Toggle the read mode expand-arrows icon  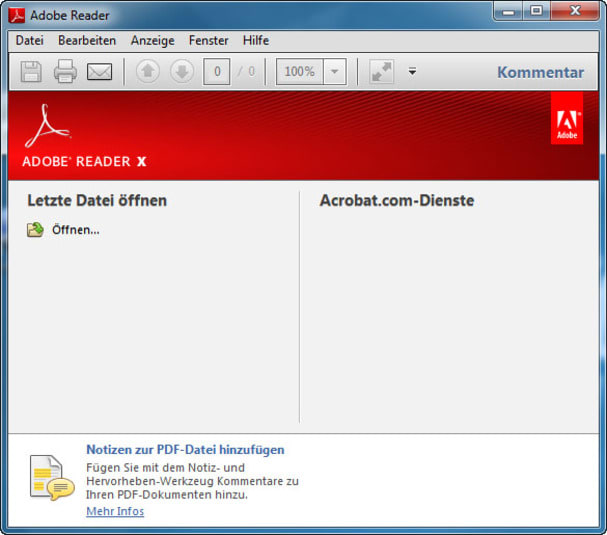tap(382, 72)
